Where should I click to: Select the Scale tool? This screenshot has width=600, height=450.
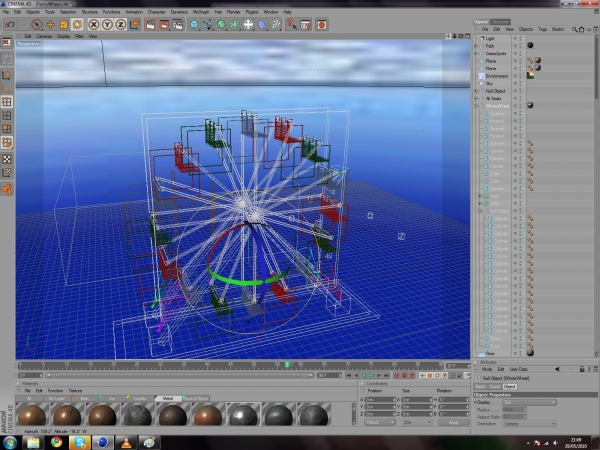tap(64, 25)
